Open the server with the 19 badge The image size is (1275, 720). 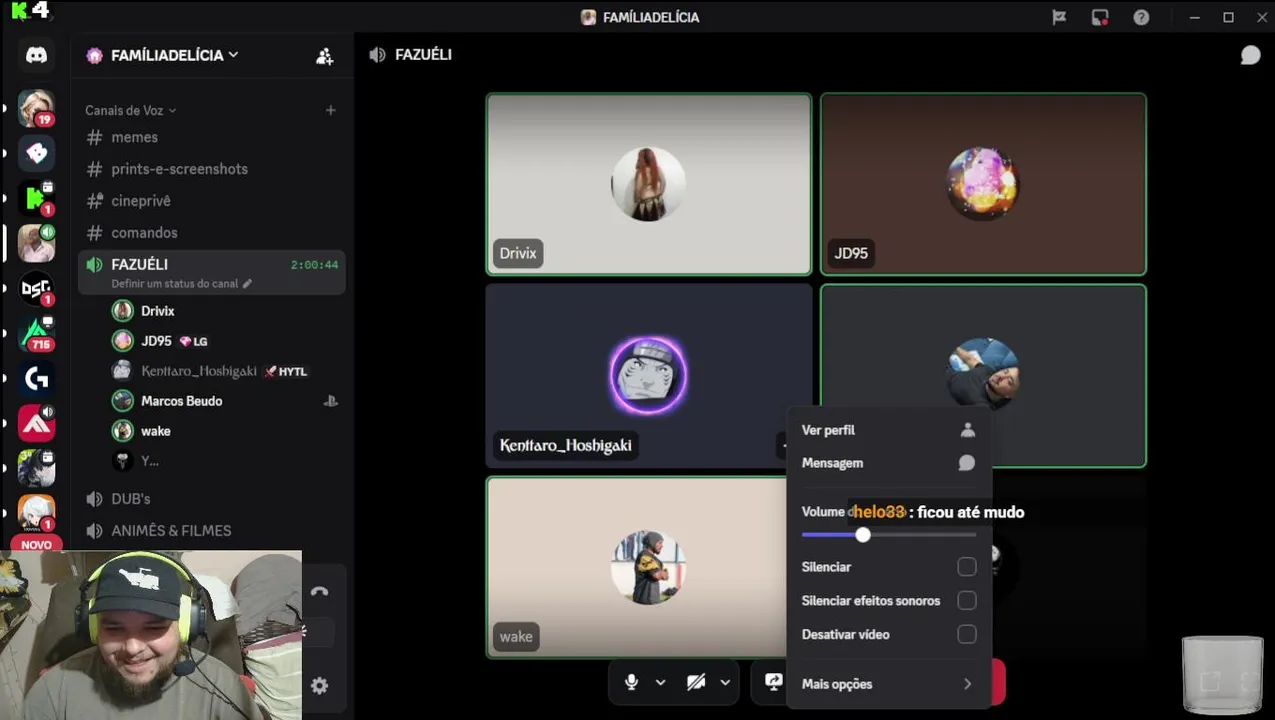point(37,108)
